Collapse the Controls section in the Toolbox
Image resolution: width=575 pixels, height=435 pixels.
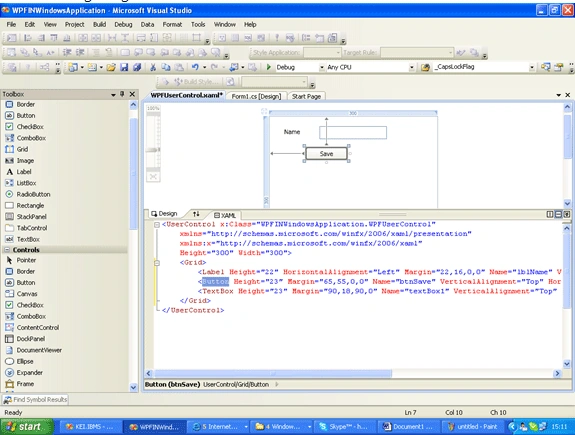[7, 250]
